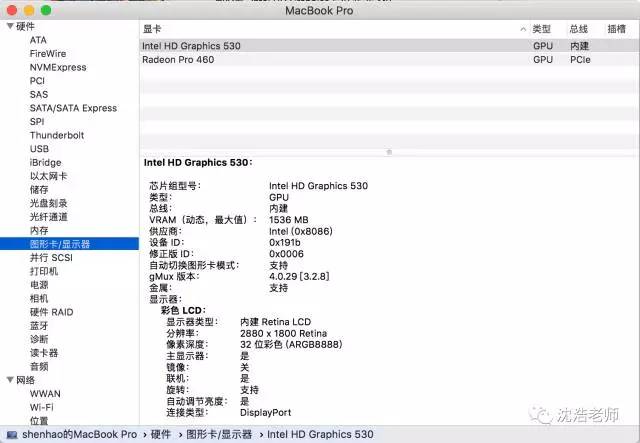640x443 pixels.
Task: Select USB in the sidebar
Action: [x=39, y=149]
